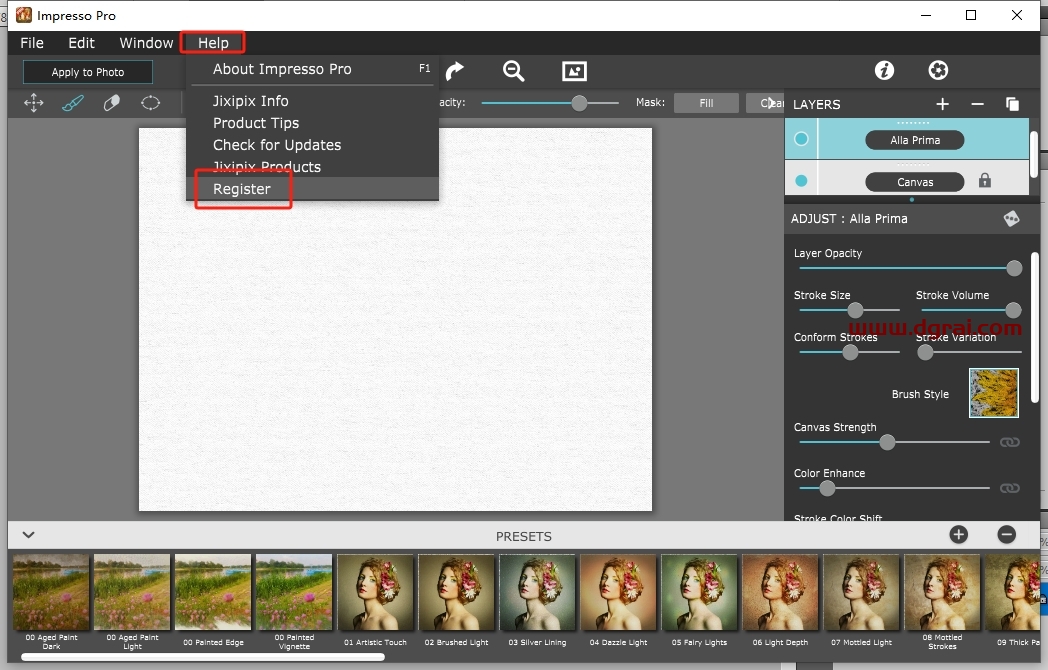
Task: Apply the 07 Mottled Light preset
Action: (x=861, y=592)
